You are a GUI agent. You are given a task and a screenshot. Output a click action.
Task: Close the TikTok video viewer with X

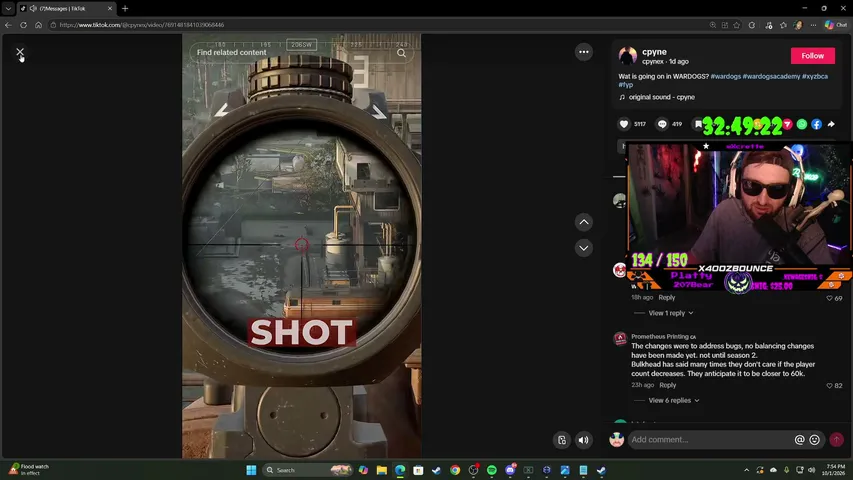point(20,52)
